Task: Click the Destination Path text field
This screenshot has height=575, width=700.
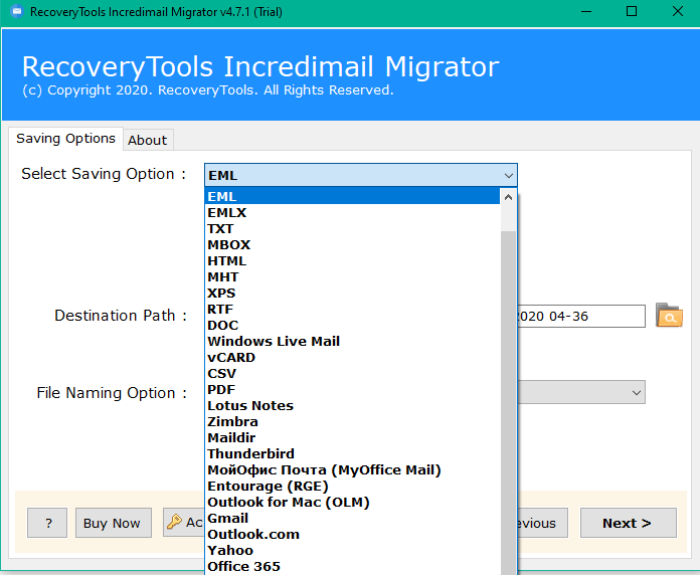Action: pos(581,316)
